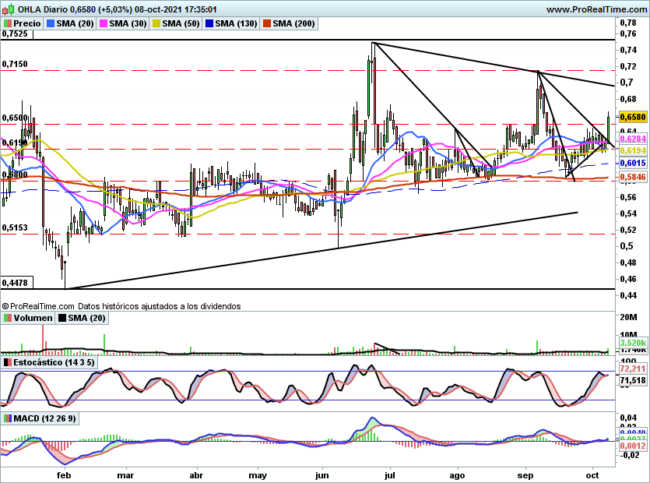
Task: Click the SMA (130) dark-blue swatch
Action: [x=209, y=24]
